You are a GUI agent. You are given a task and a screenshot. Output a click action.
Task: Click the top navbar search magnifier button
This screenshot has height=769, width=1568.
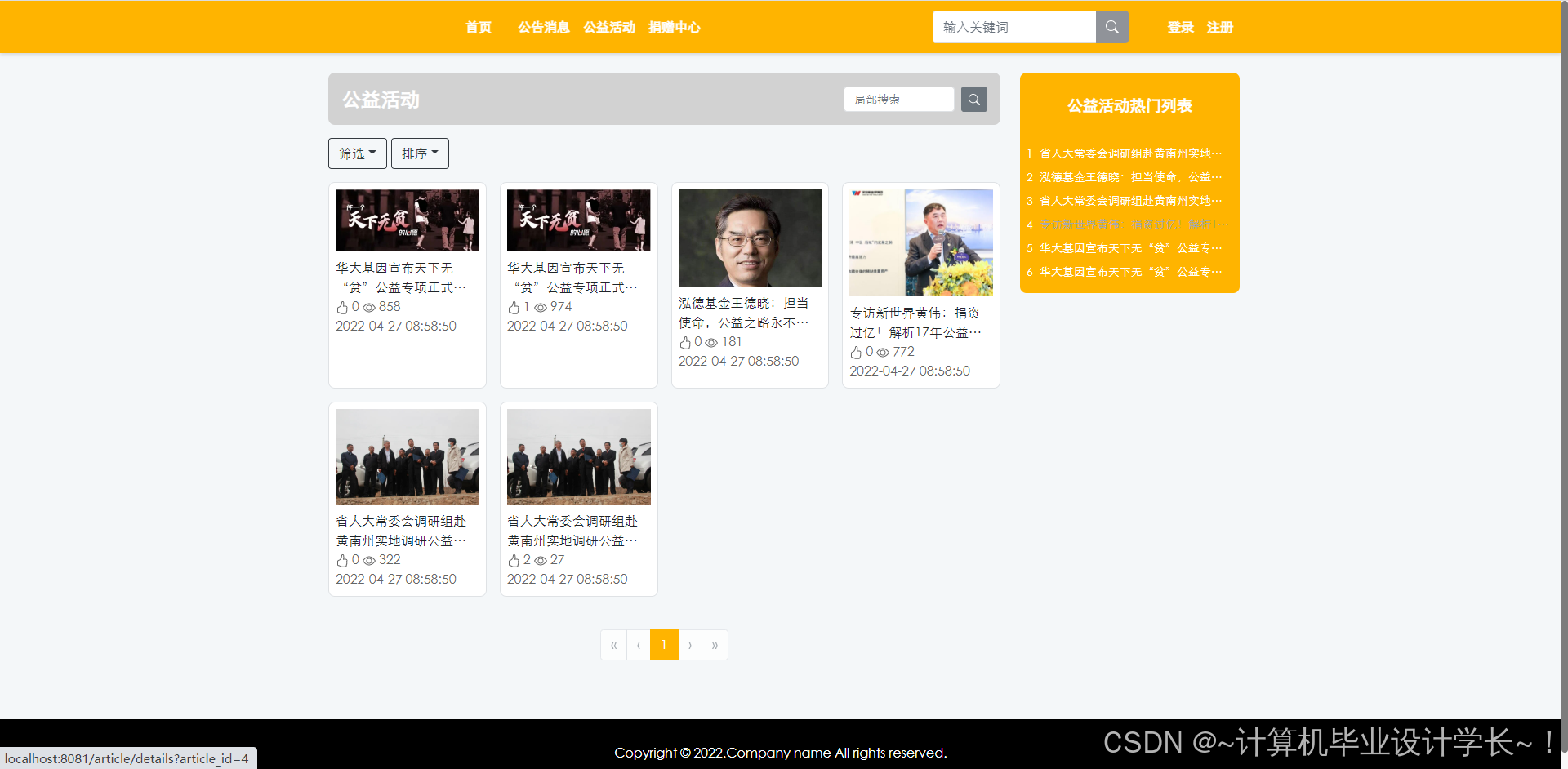coord(1111,27)
